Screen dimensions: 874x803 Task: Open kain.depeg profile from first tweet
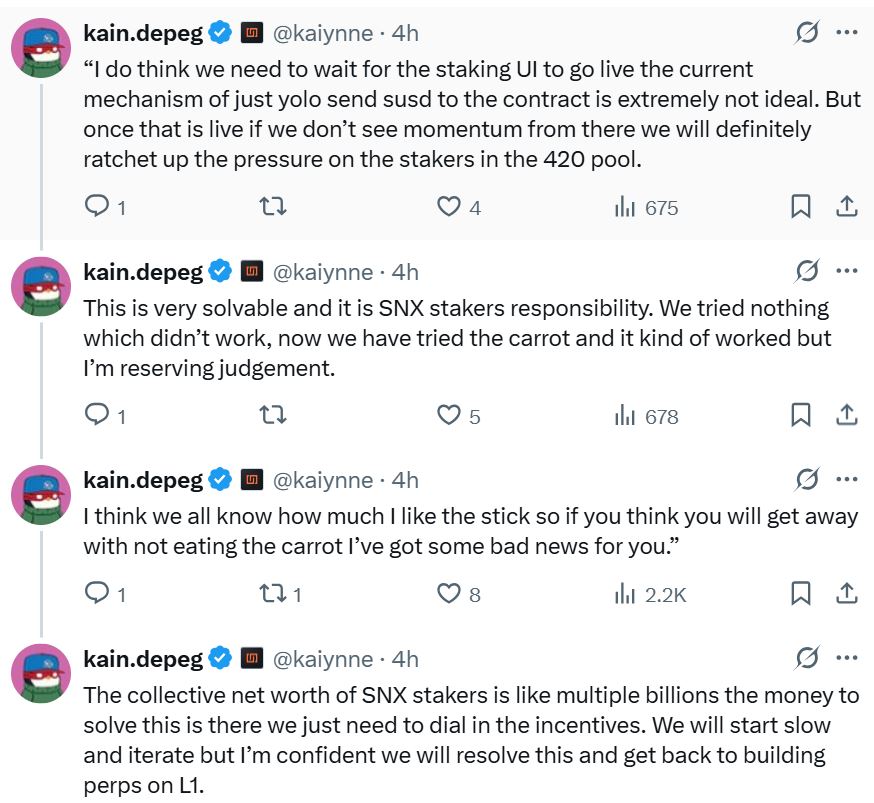[x=143, y=33]
